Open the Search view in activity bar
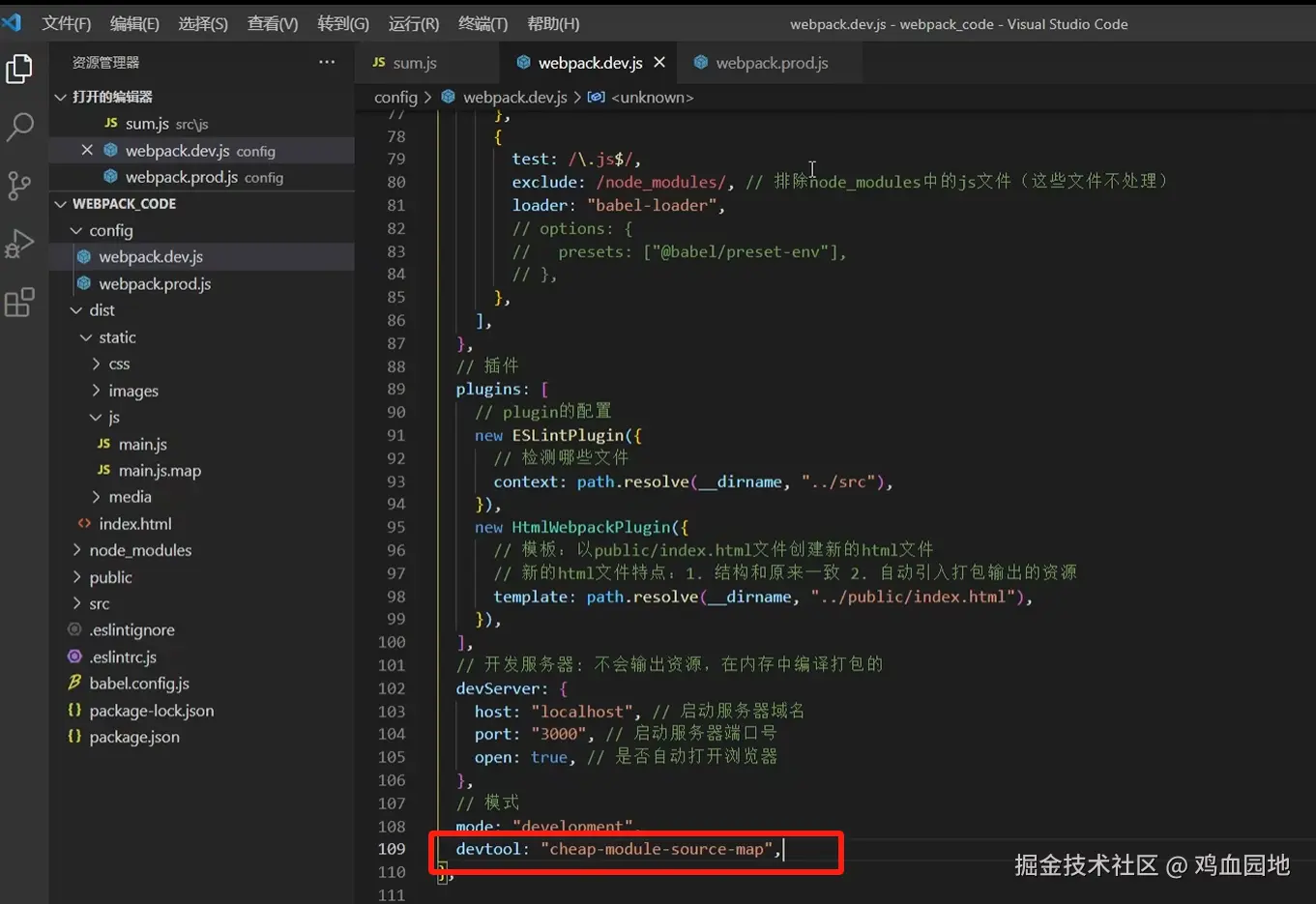Viewport: 1316px width, 904px height. point(19,127)
